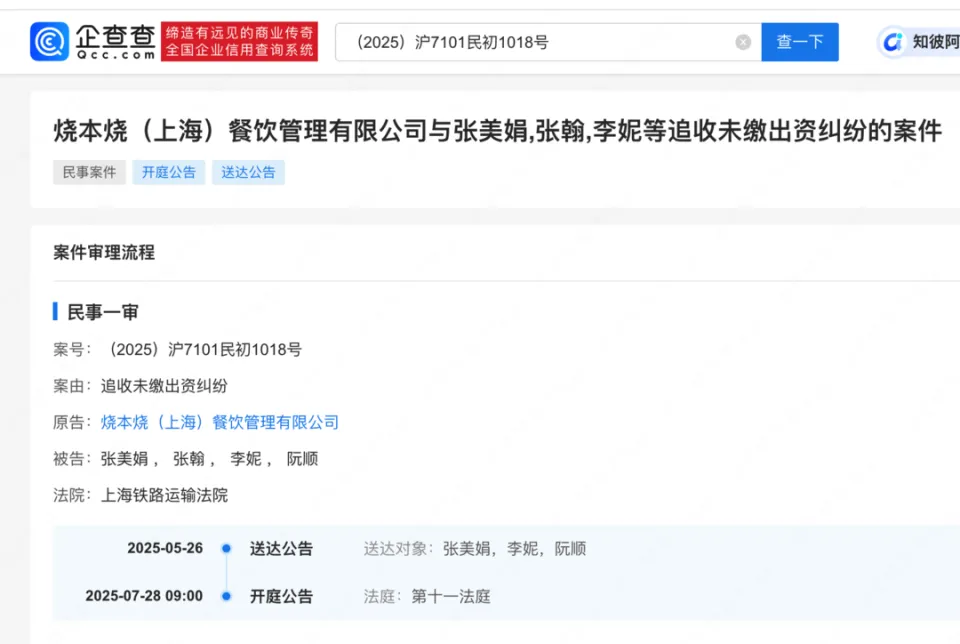The width and height of the screenshot is (960, 644).
Task: Click the timeline dot for 2025-07-28 09:00
Action: click(x=226, y=597)
